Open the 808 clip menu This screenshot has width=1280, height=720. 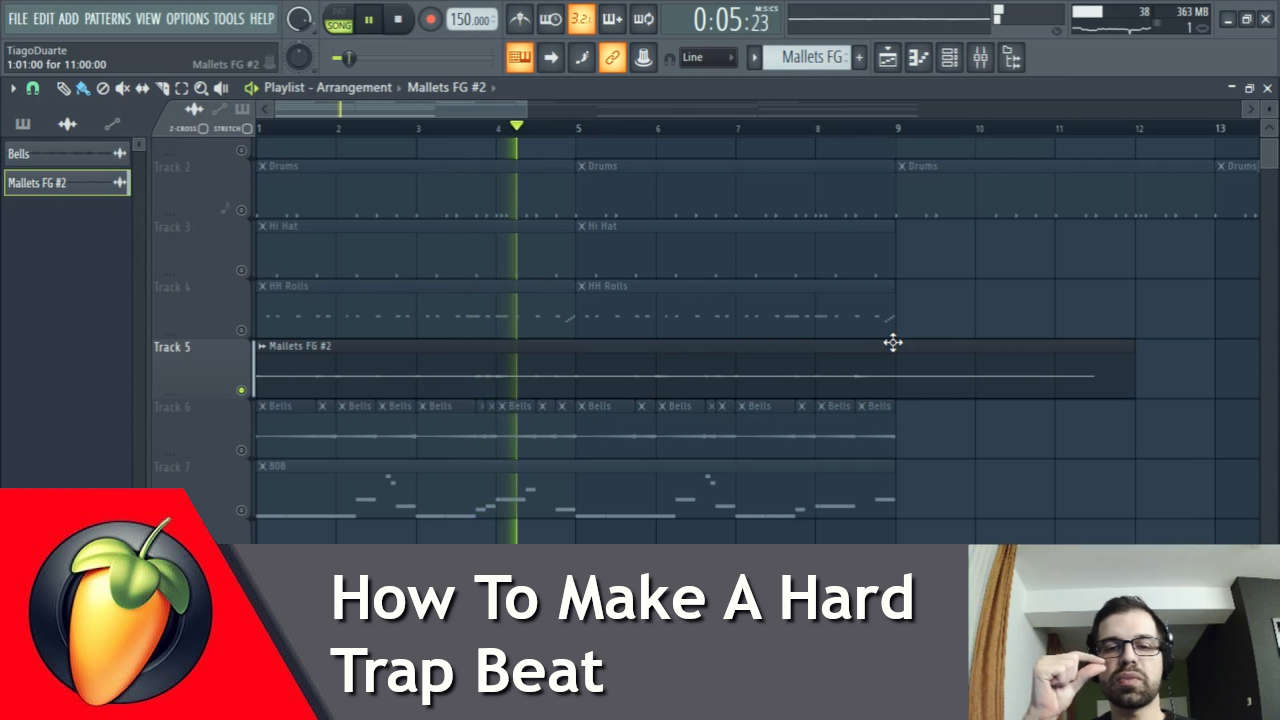(263, 466)
